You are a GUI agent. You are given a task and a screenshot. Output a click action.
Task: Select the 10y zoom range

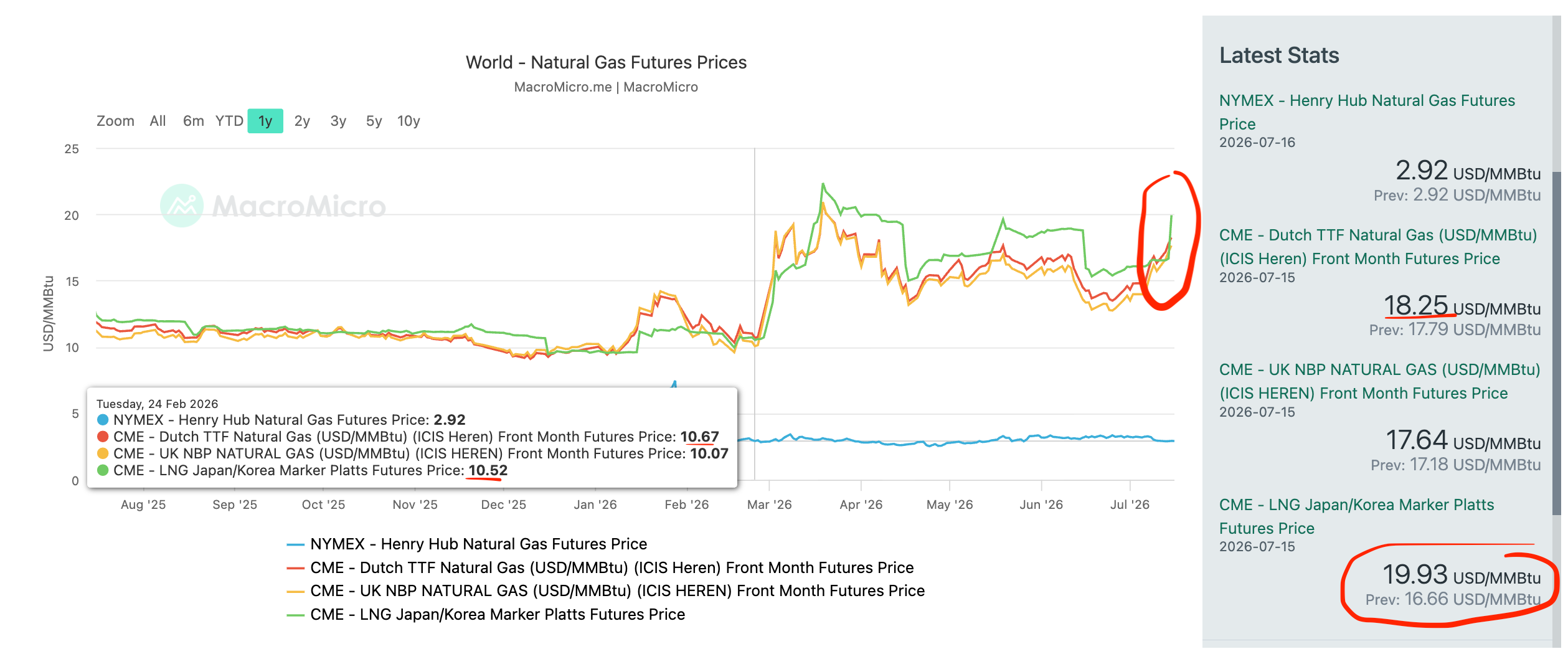tap(409, 121)
